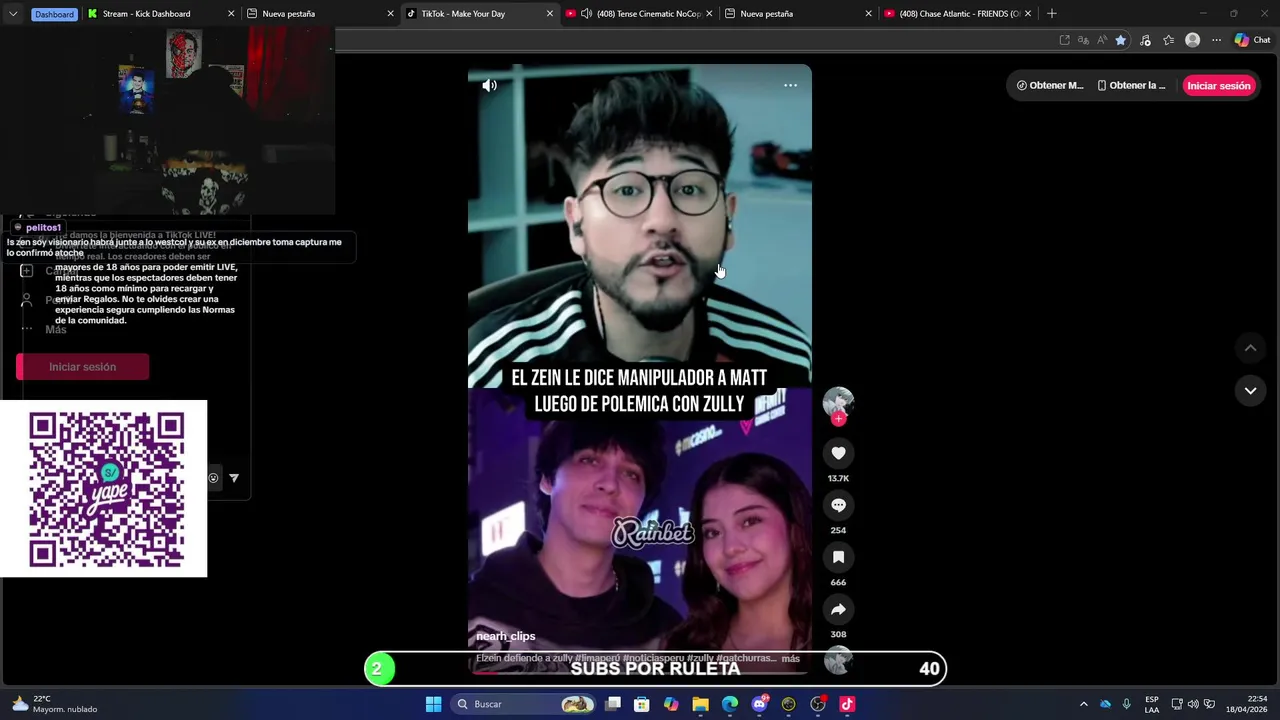Click the taskbar Buscar search box
The width and height of the screenshot is (1280, 720).
point(523,704)
